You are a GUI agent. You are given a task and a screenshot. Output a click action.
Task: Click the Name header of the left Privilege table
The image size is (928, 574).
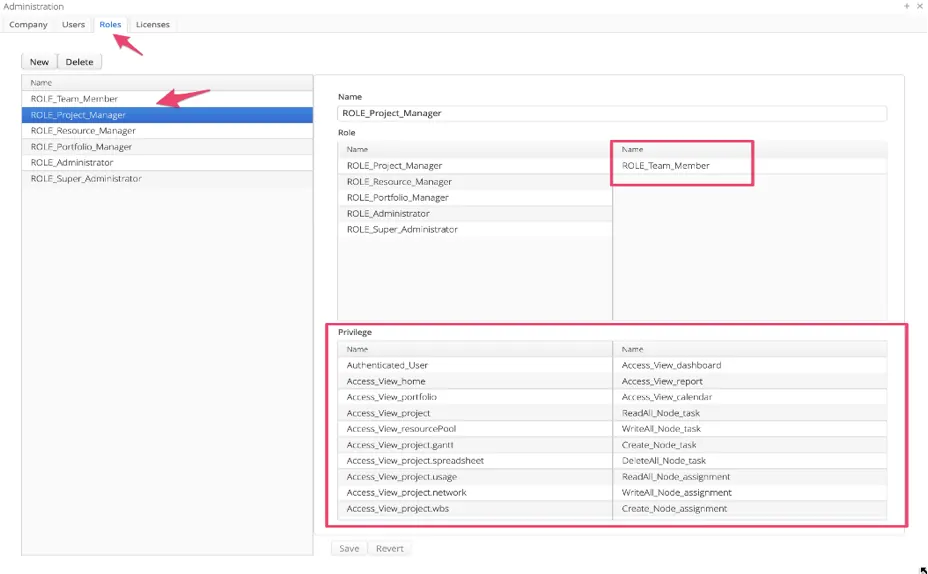tap(475, 350)
